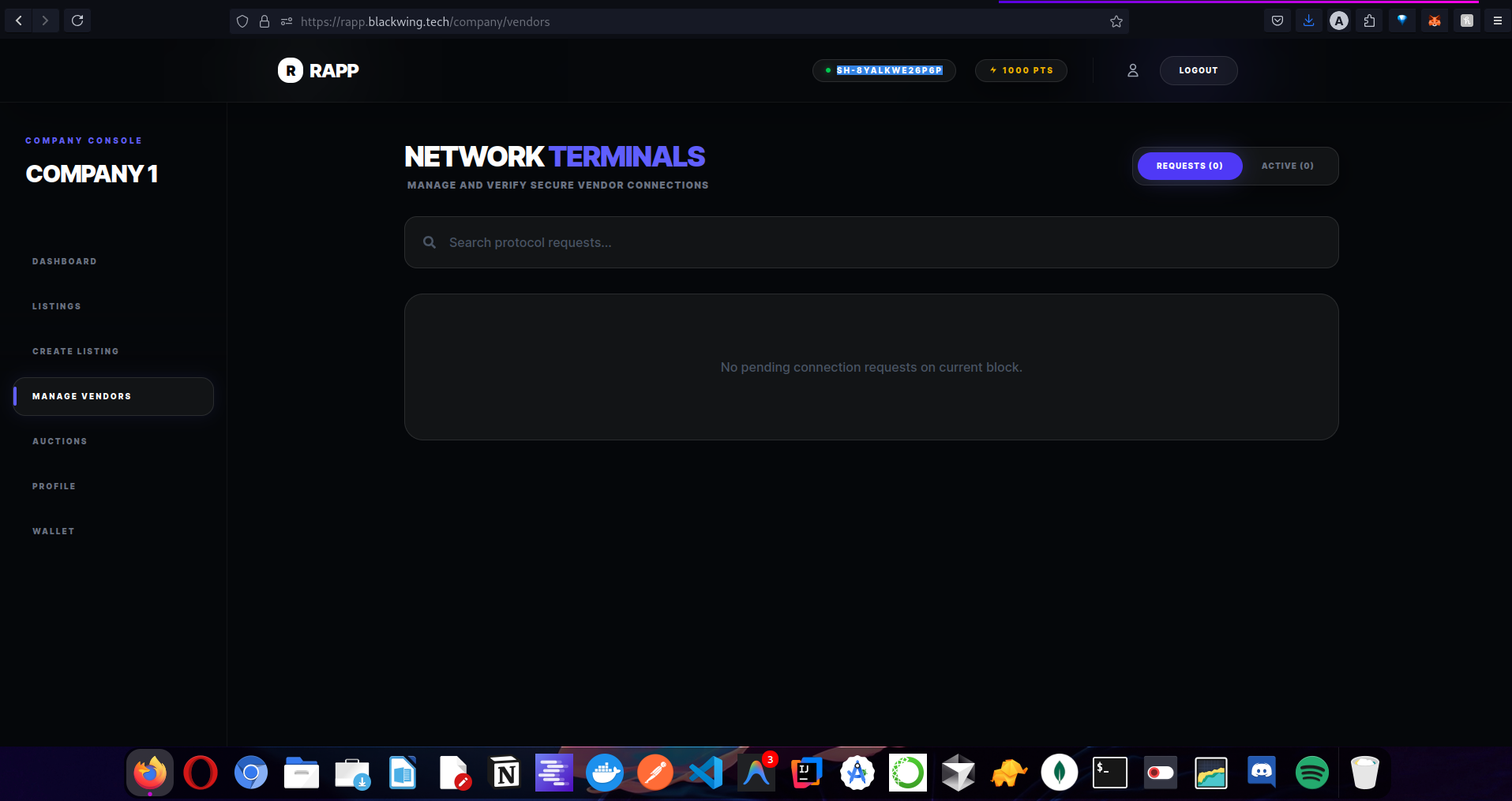Open the Terminal from the dock
Image resolution: width=1512 pixels, height=801 pixels.
coord(1110,773)
